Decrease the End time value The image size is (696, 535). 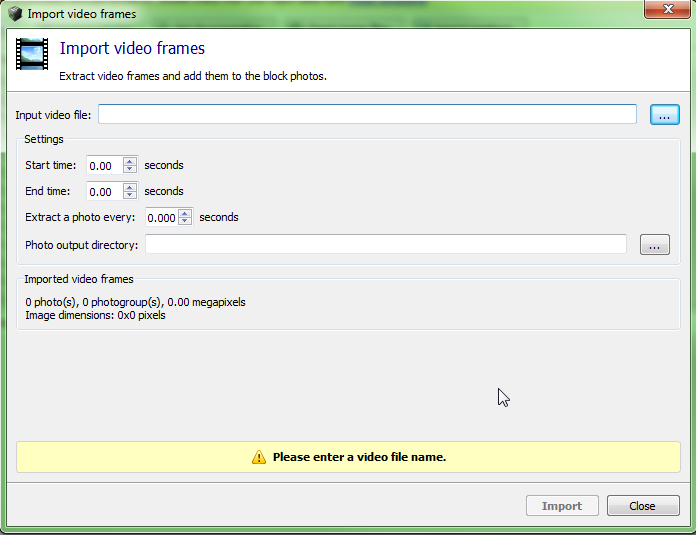130,195
